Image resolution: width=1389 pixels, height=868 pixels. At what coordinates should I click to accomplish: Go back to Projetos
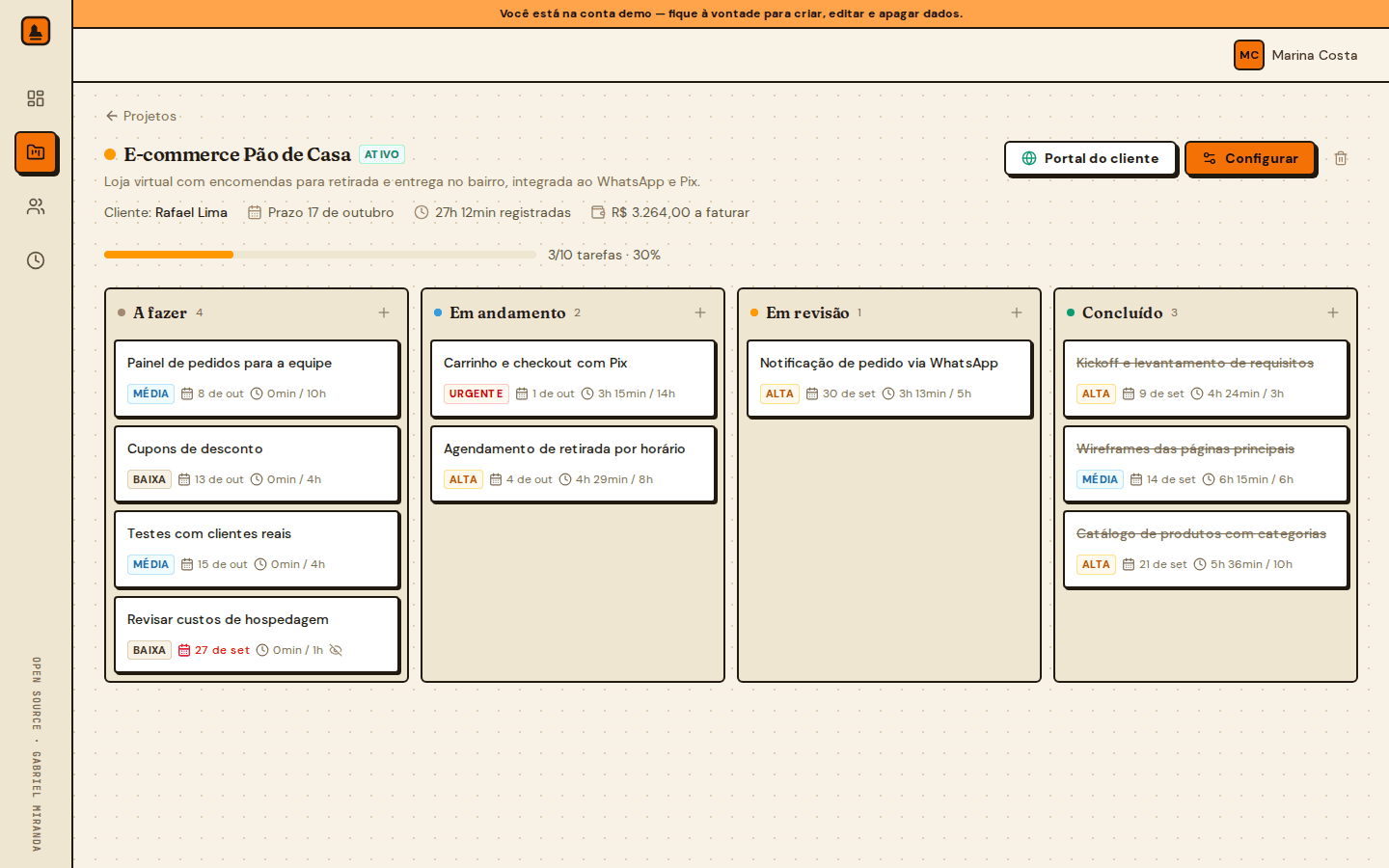[141, 116]
